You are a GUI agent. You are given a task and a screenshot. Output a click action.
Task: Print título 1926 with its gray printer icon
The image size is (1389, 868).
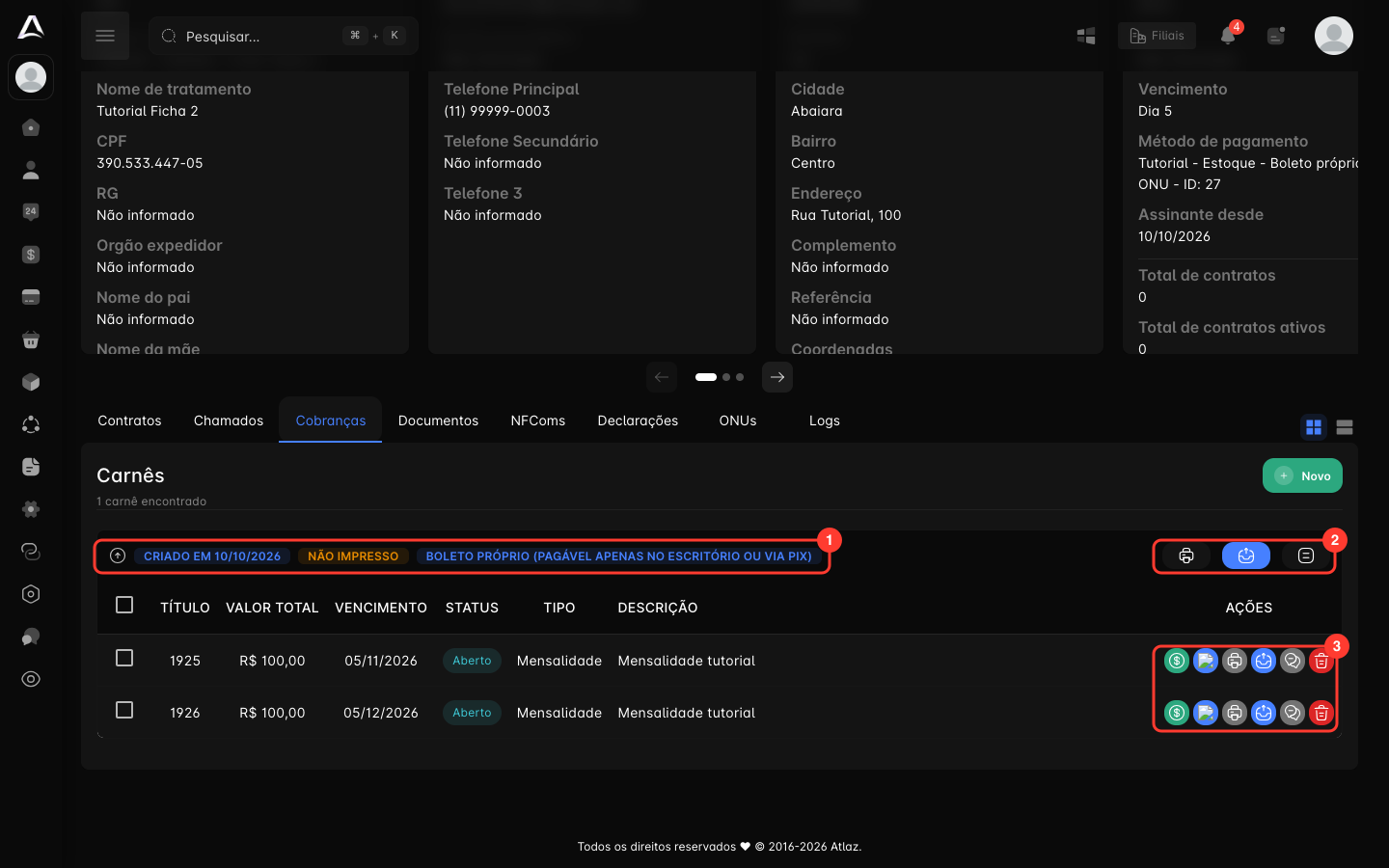point(1235,713)
